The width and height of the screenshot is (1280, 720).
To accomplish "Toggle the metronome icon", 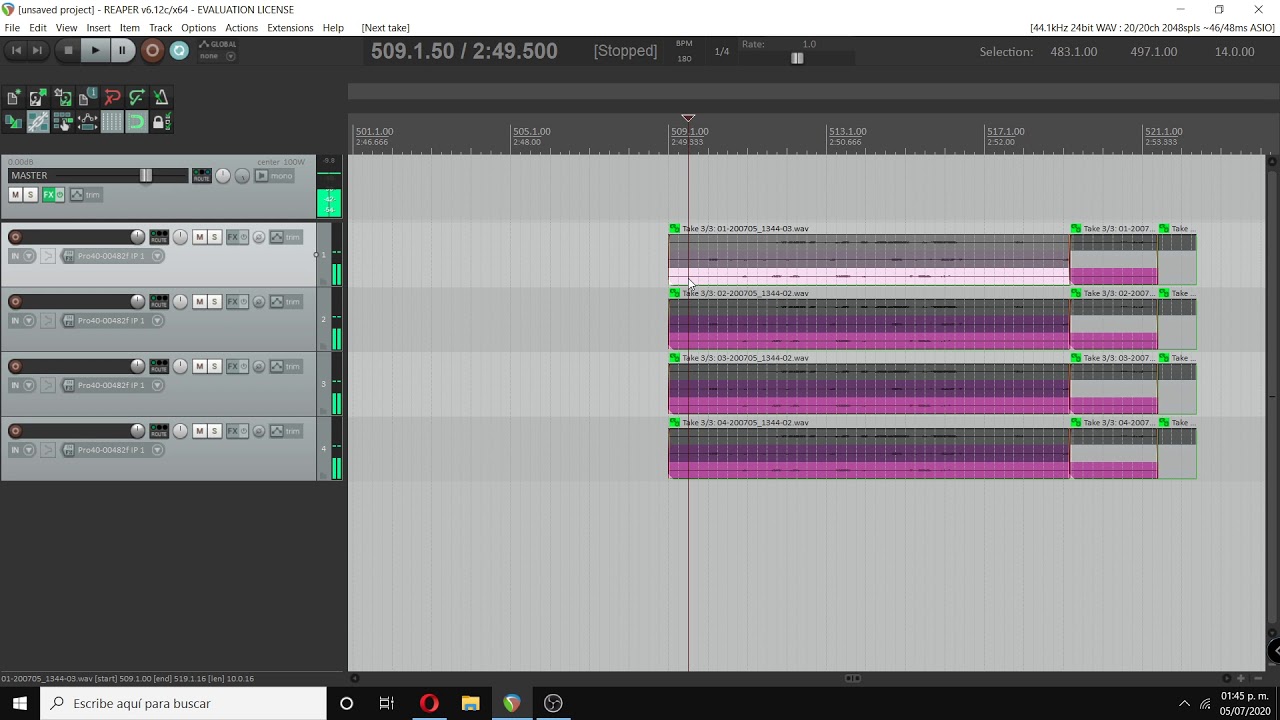I will [161, 98].
